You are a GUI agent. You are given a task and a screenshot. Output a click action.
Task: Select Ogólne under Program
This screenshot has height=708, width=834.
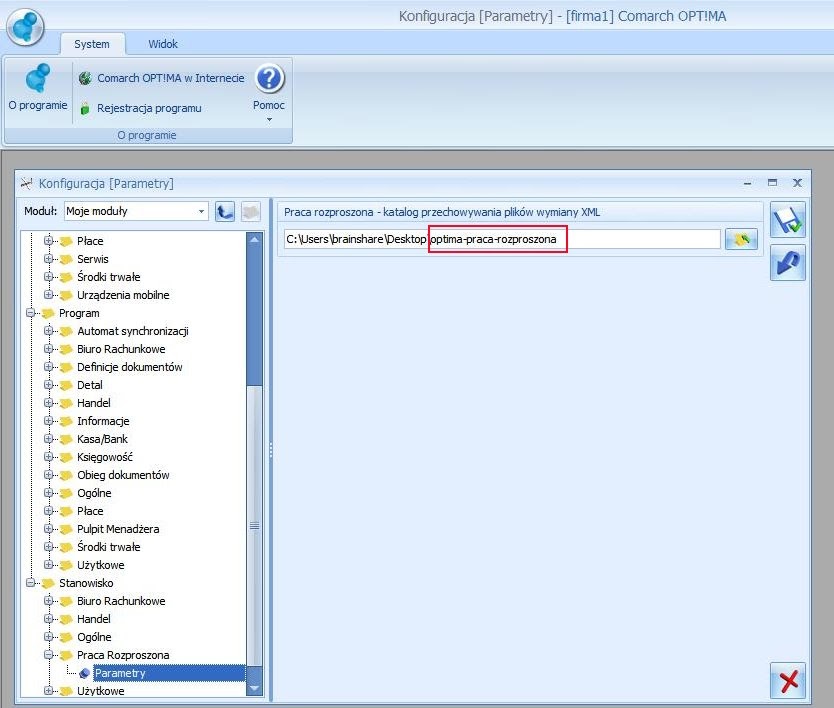click(x=94, y=494)
